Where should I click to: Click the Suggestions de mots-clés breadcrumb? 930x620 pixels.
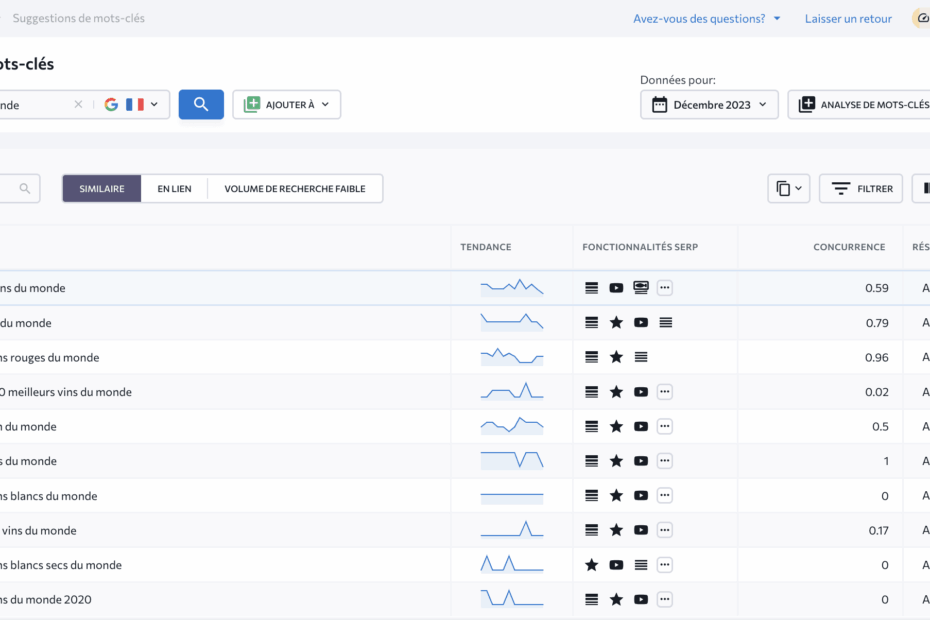79,18
